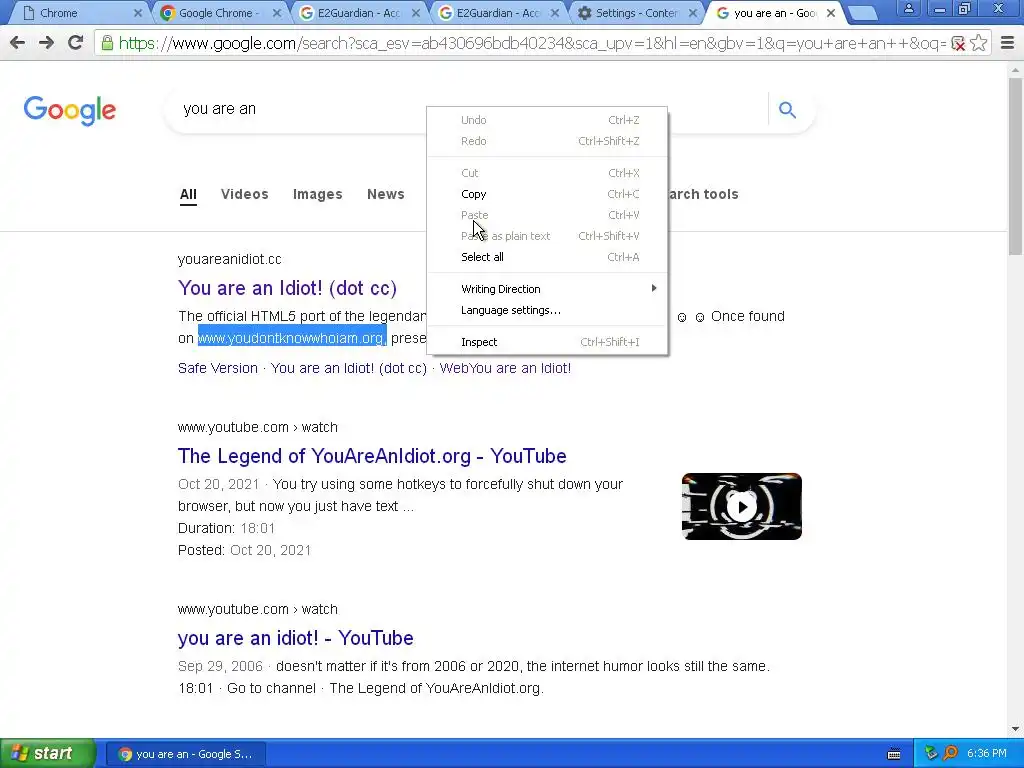Click the system clock showing 6:36 PM
The height and width of the screenshot is (768, 1024).
(987, 754)
